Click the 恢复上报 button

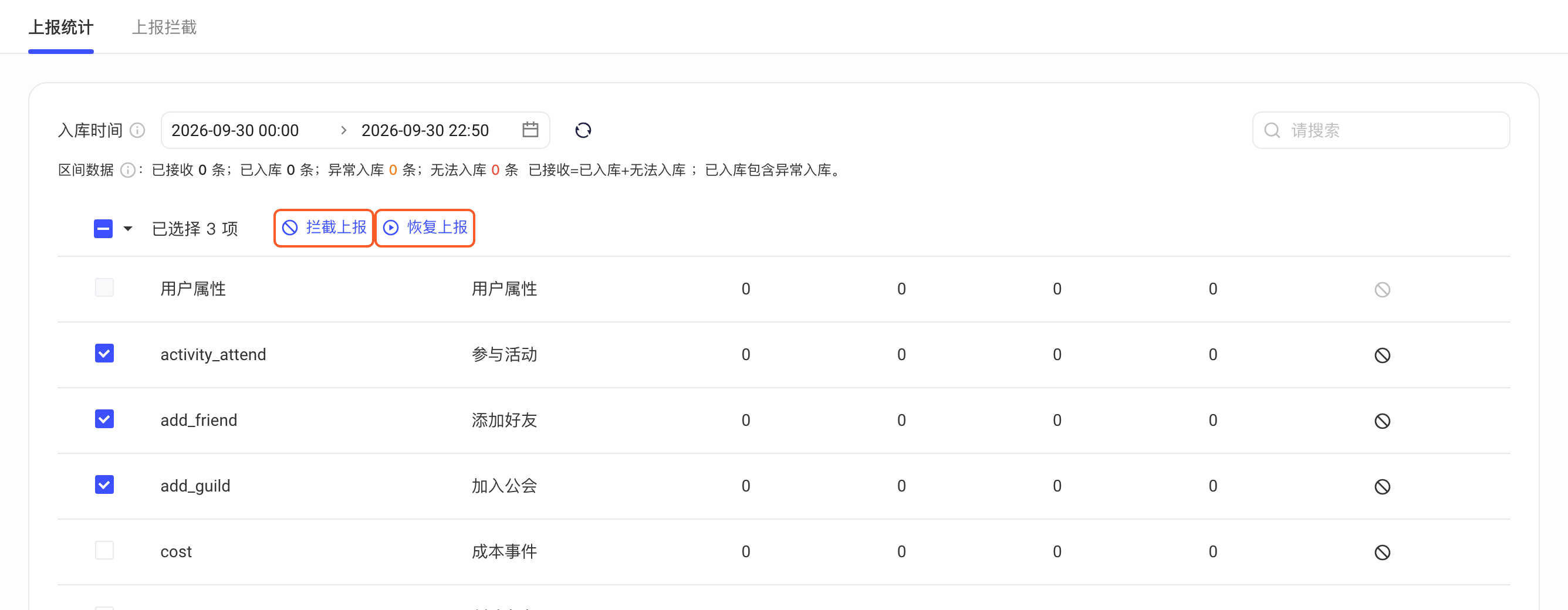pyautogui.click(x=425, y=228)
